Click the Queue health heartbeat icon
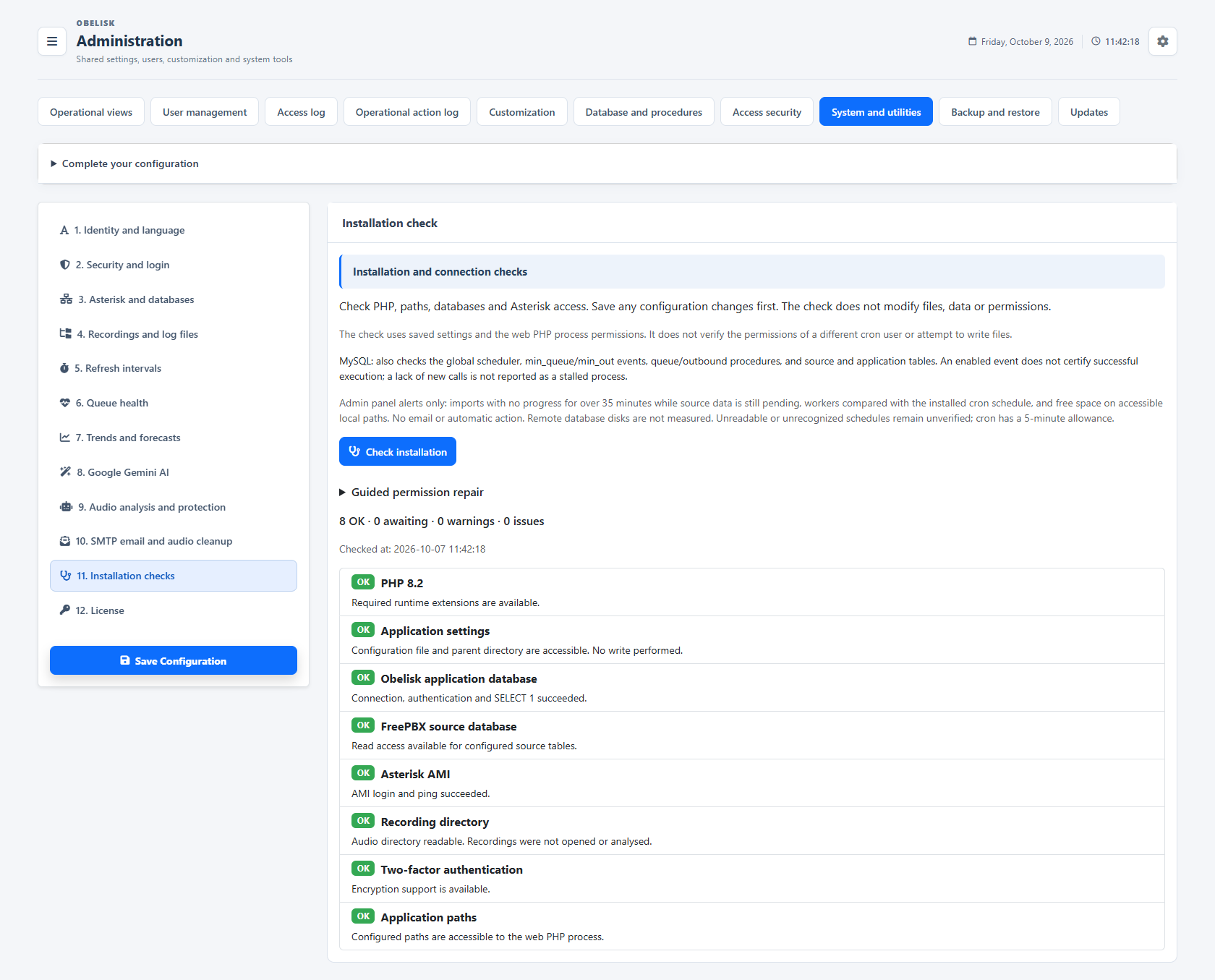Screen dimensions: 1215x980 point(65,403)
